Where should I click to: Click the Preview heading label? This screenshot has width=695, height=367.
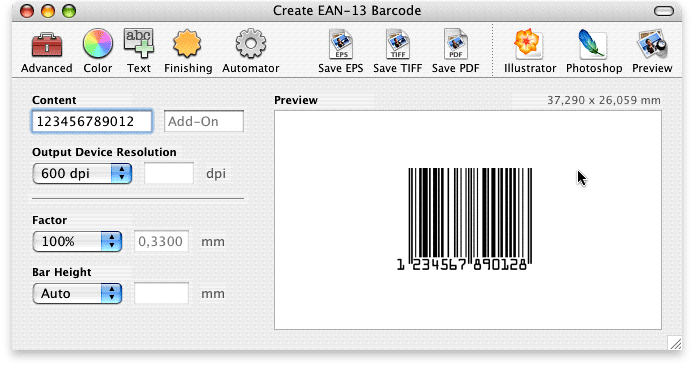pyautogui.click(x=296, y=100)
